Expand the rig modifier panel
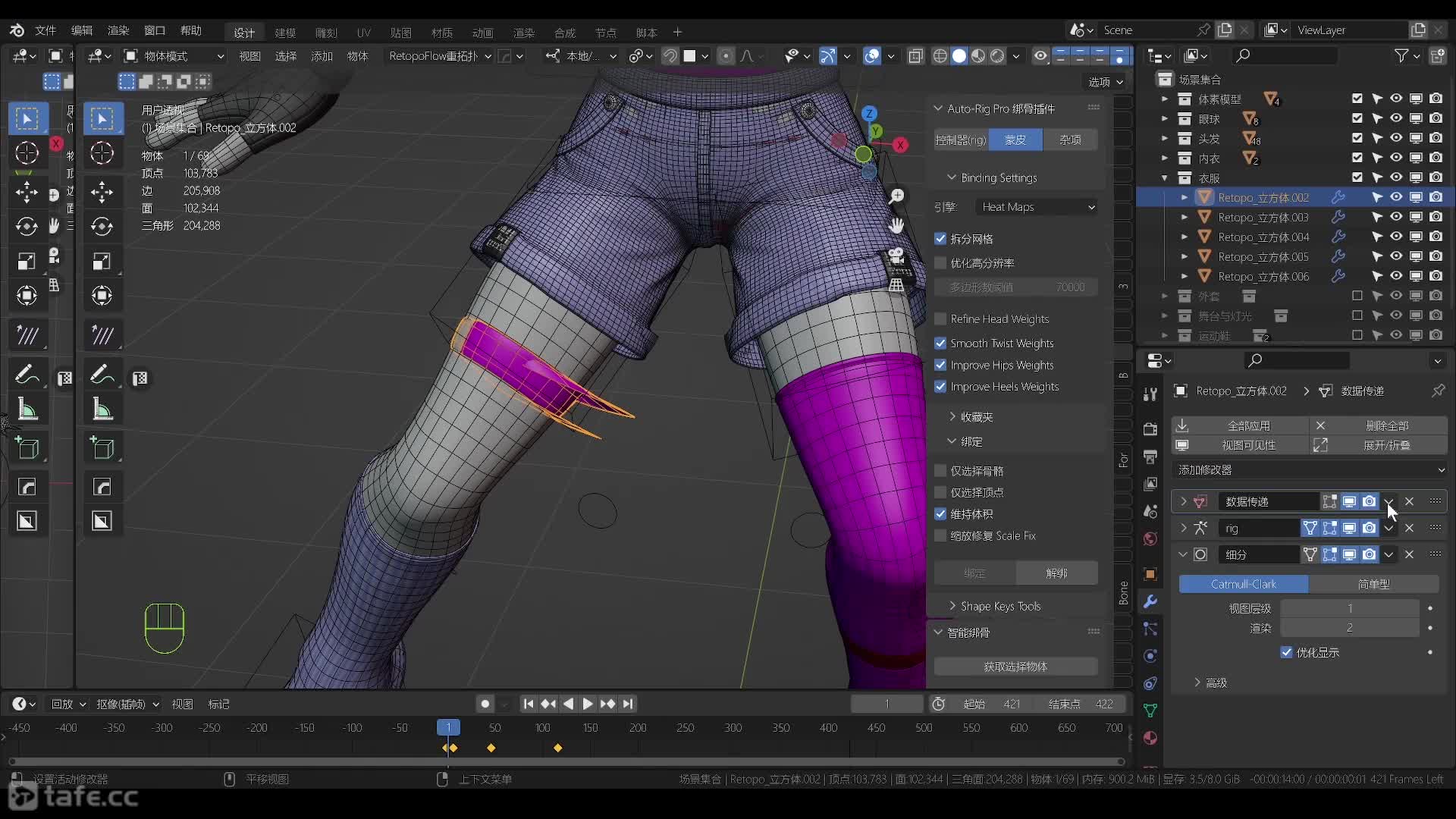The image size is (1456, 819). click(x=1183, y=528)
